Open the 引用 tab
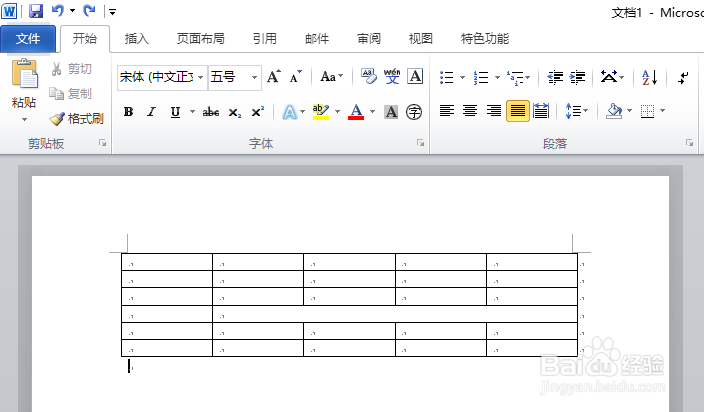 [x=265, y=39]
